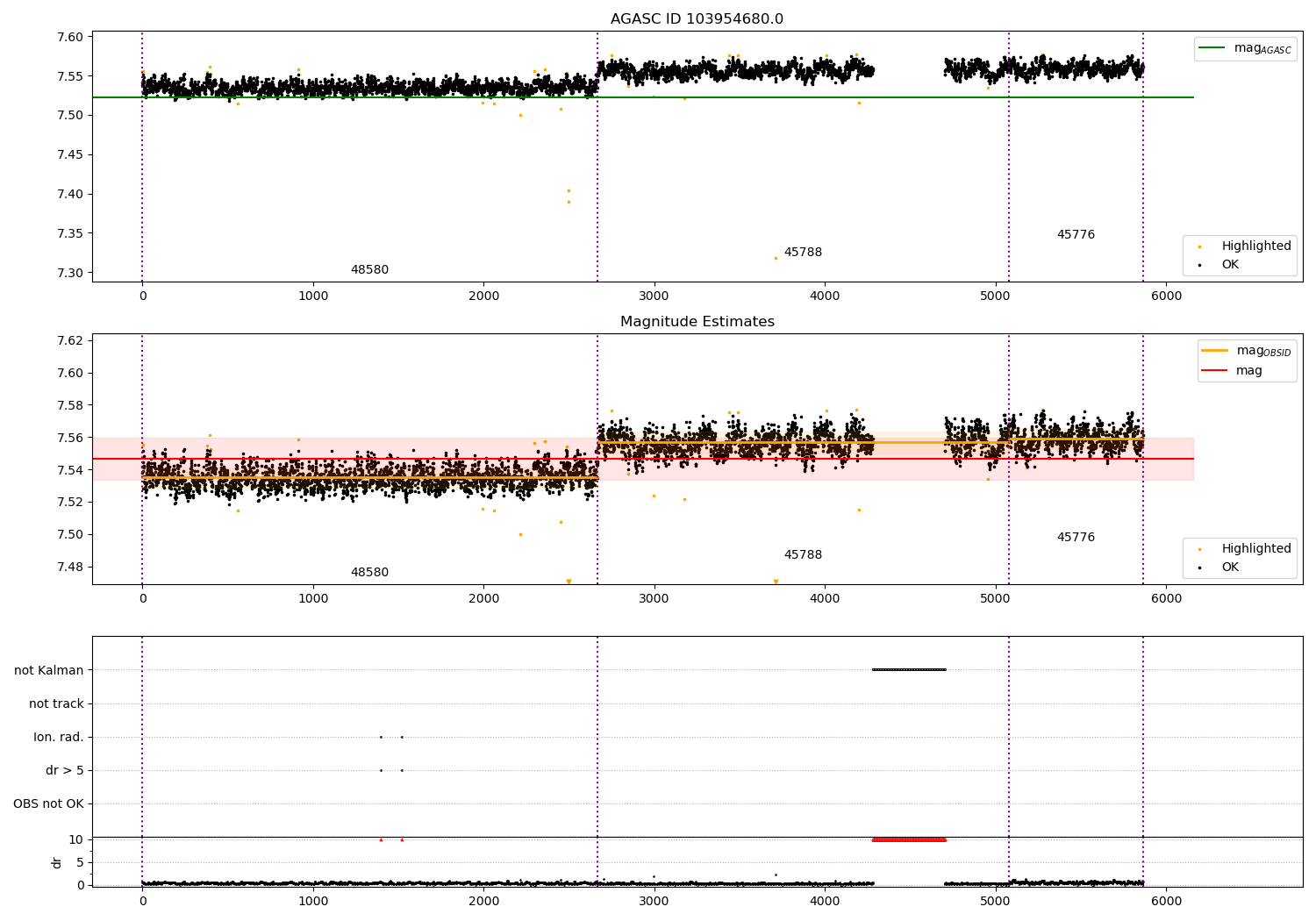Click the 45776 label in the top plot
Screen dimensions: 1316x921
coord(1076,235)
